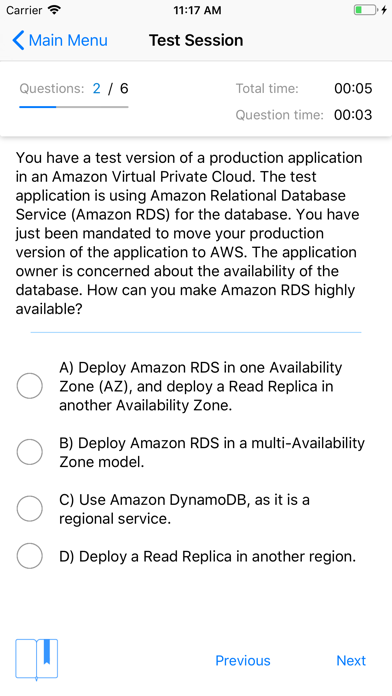Click the question paragraph text
Screen dimensions: 392x696
[189, 233]
